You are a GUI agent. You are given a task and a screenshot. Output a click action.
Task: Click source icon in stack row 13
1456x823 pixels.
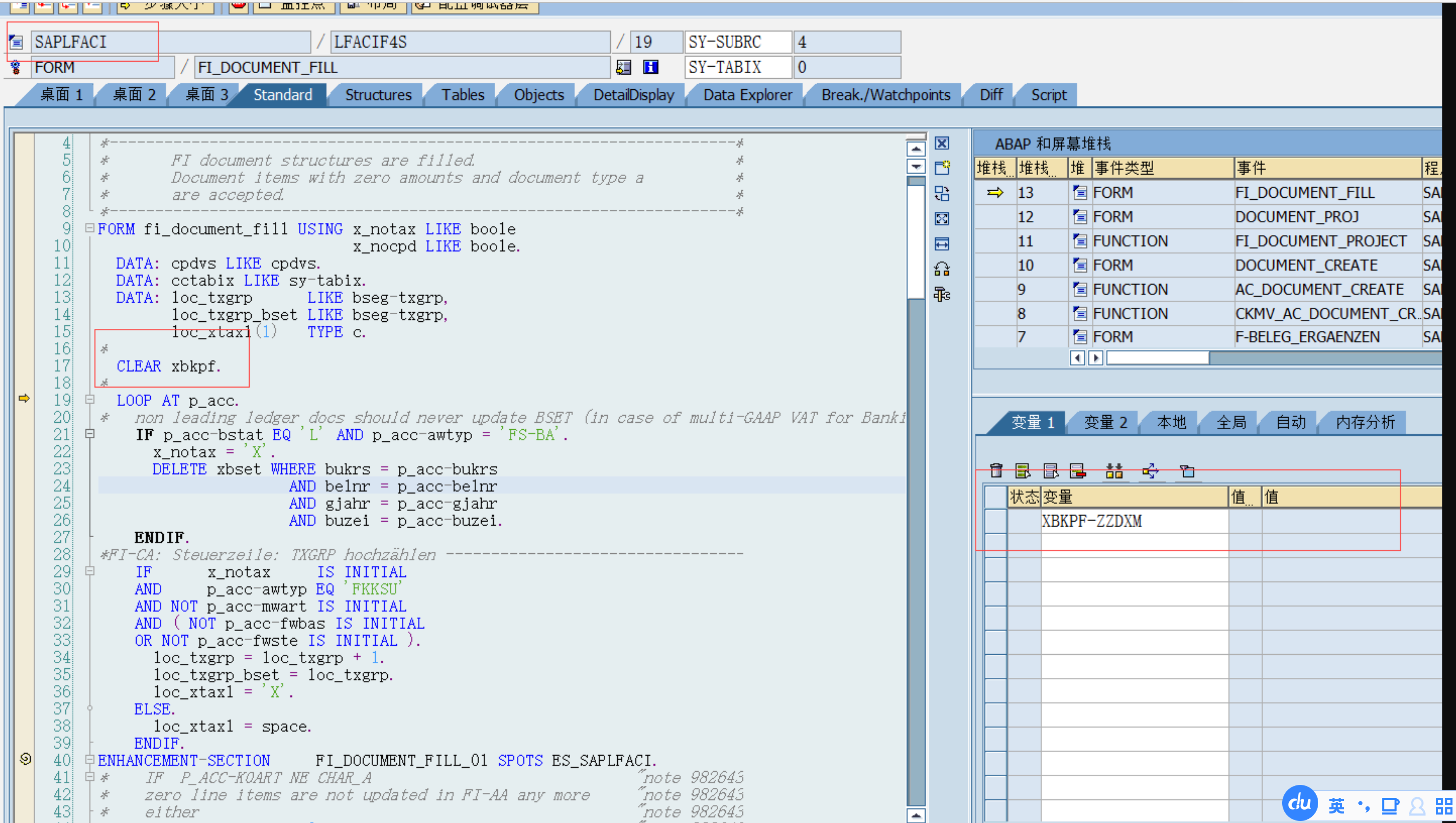(1080, 193)
